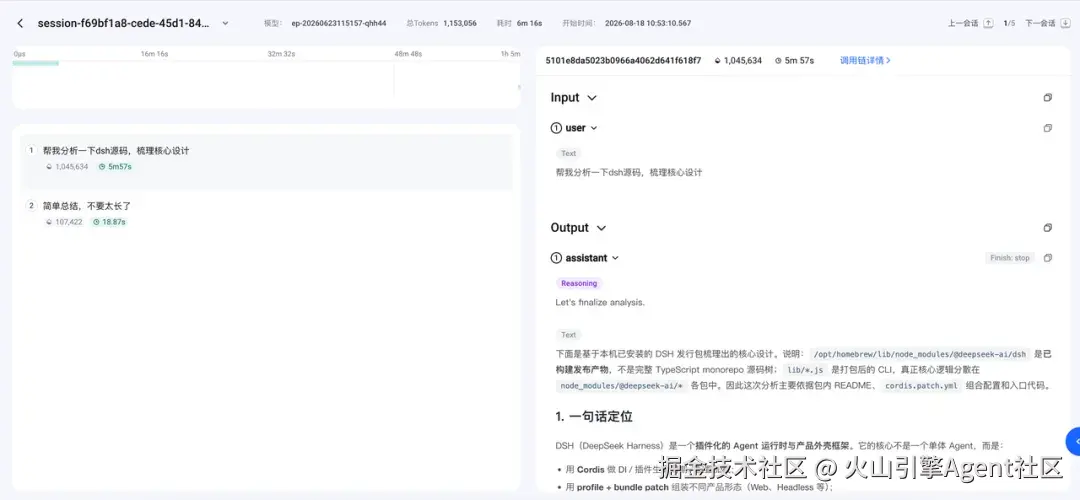Select turn 简单总结,不要太长了

coord(267,213)
